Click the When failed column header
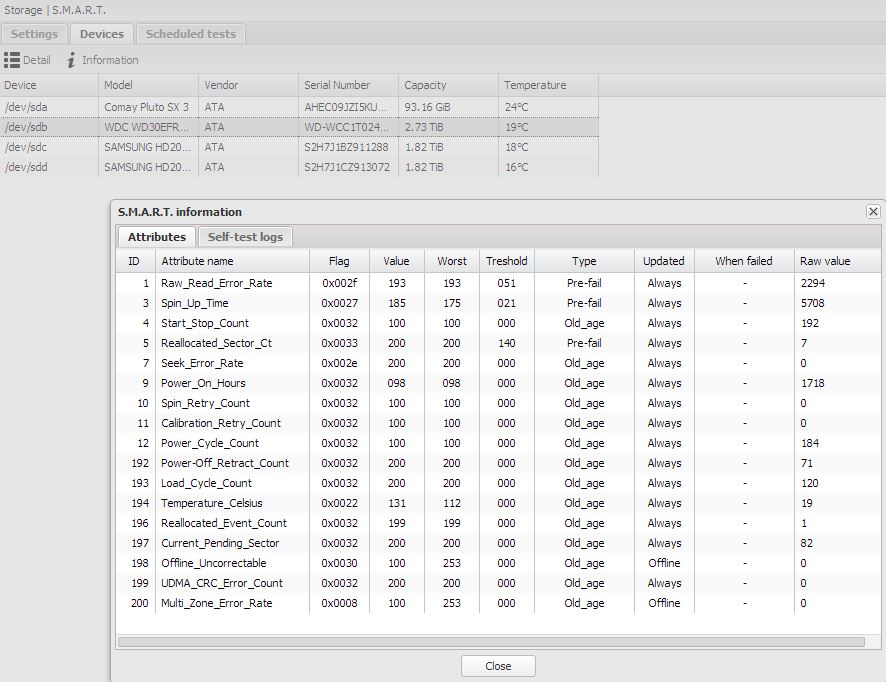Image resolution: width=886 pixels, height=682 pixels. tap(744, 261)
